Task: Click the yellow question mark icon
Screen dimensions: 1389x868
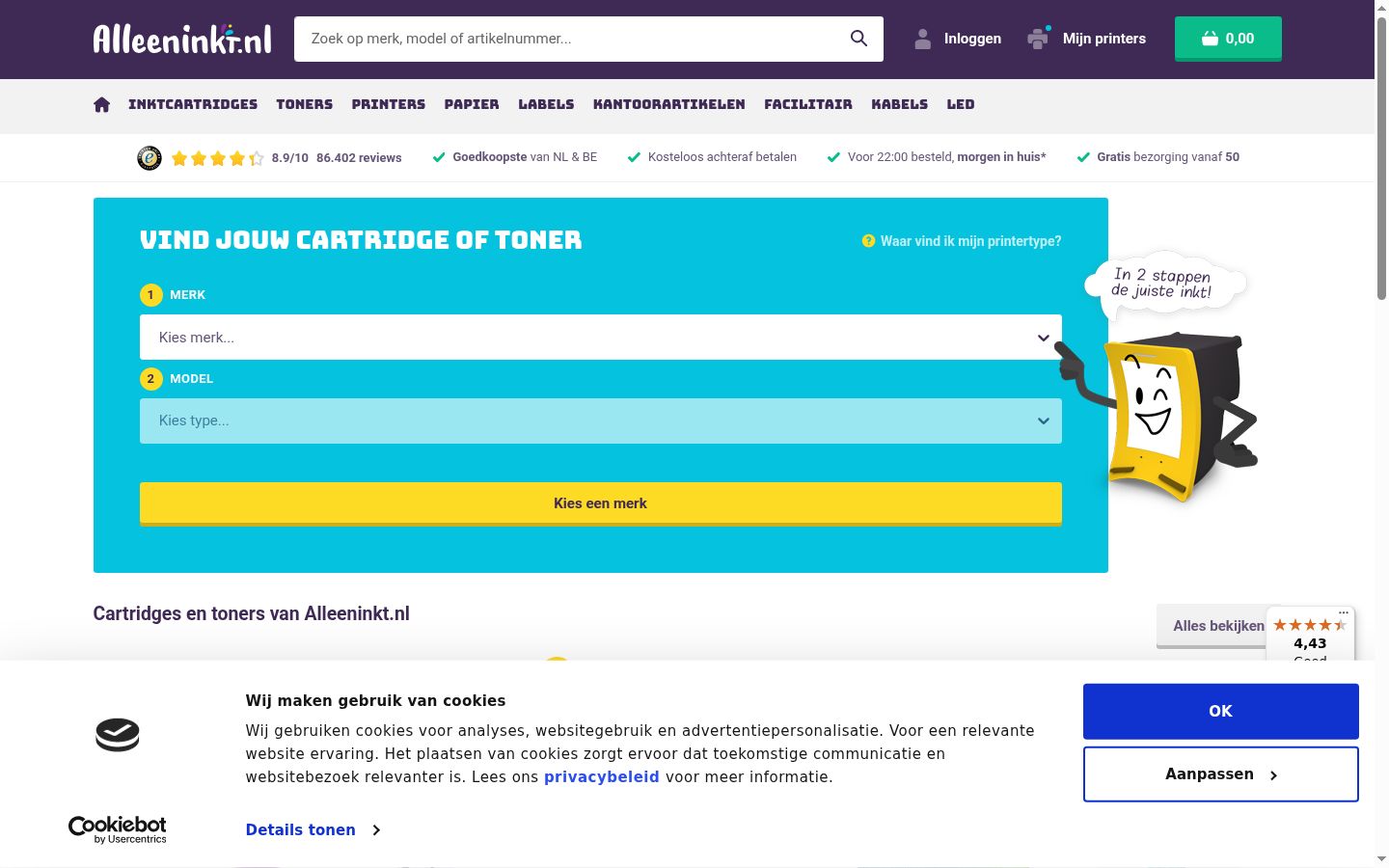Action: (x=868, y=241)
